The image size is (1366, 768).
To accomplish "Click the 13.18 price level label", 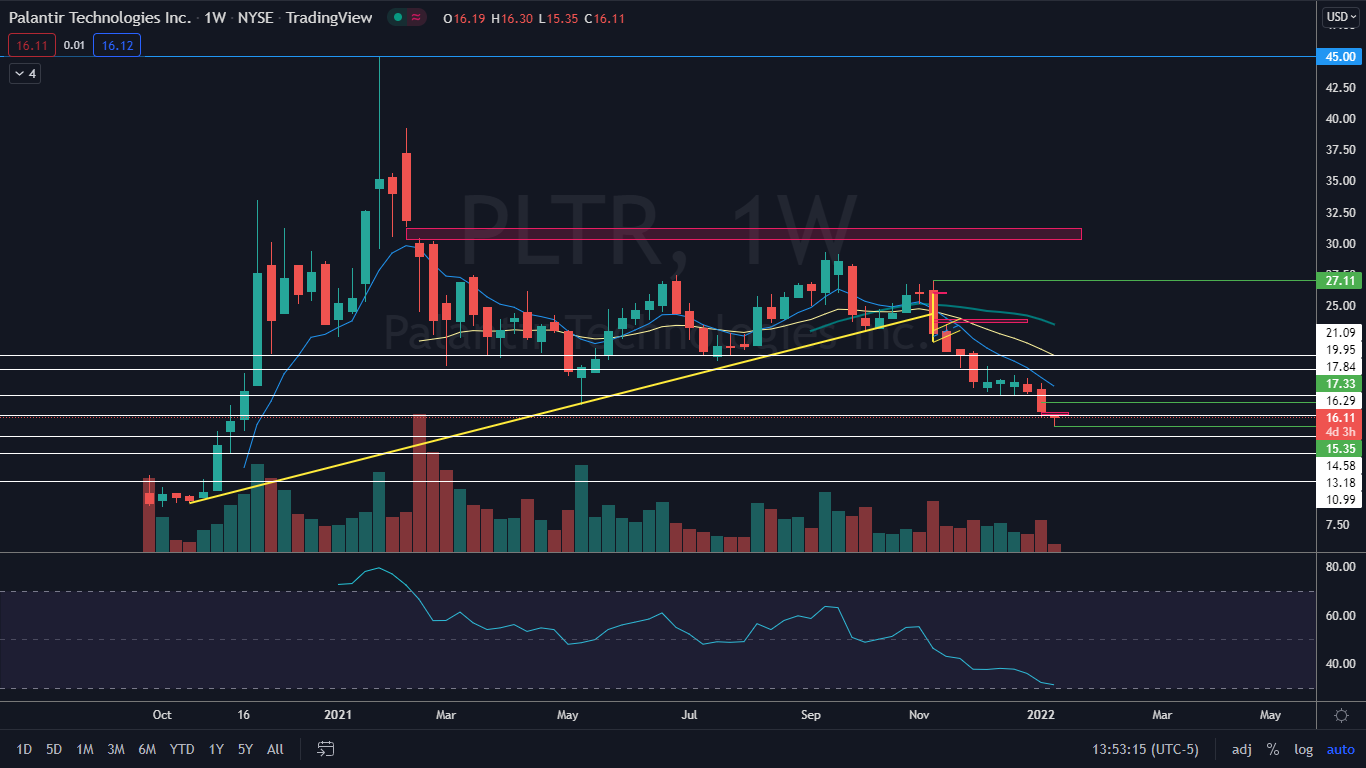I will point(1340,483).
